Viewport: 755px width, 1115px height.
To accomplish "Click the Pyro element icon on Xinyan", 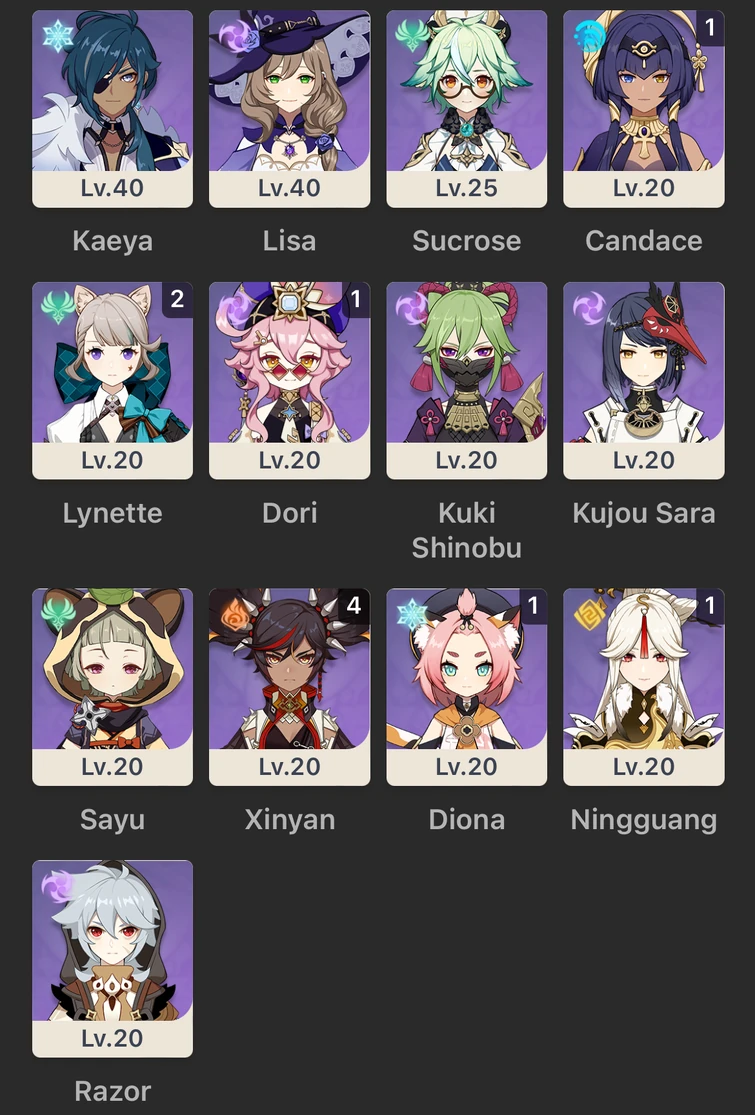I will [x=235, y=614].
